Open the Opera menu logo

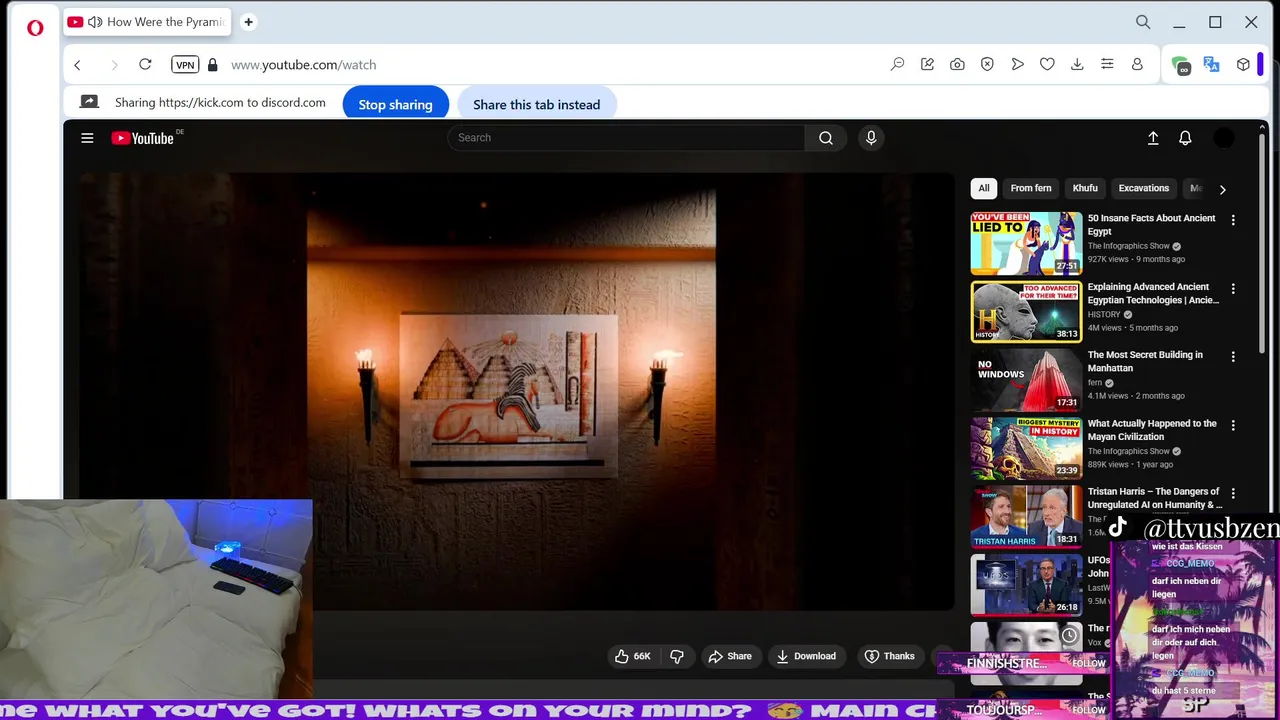(x=35, y=28)
